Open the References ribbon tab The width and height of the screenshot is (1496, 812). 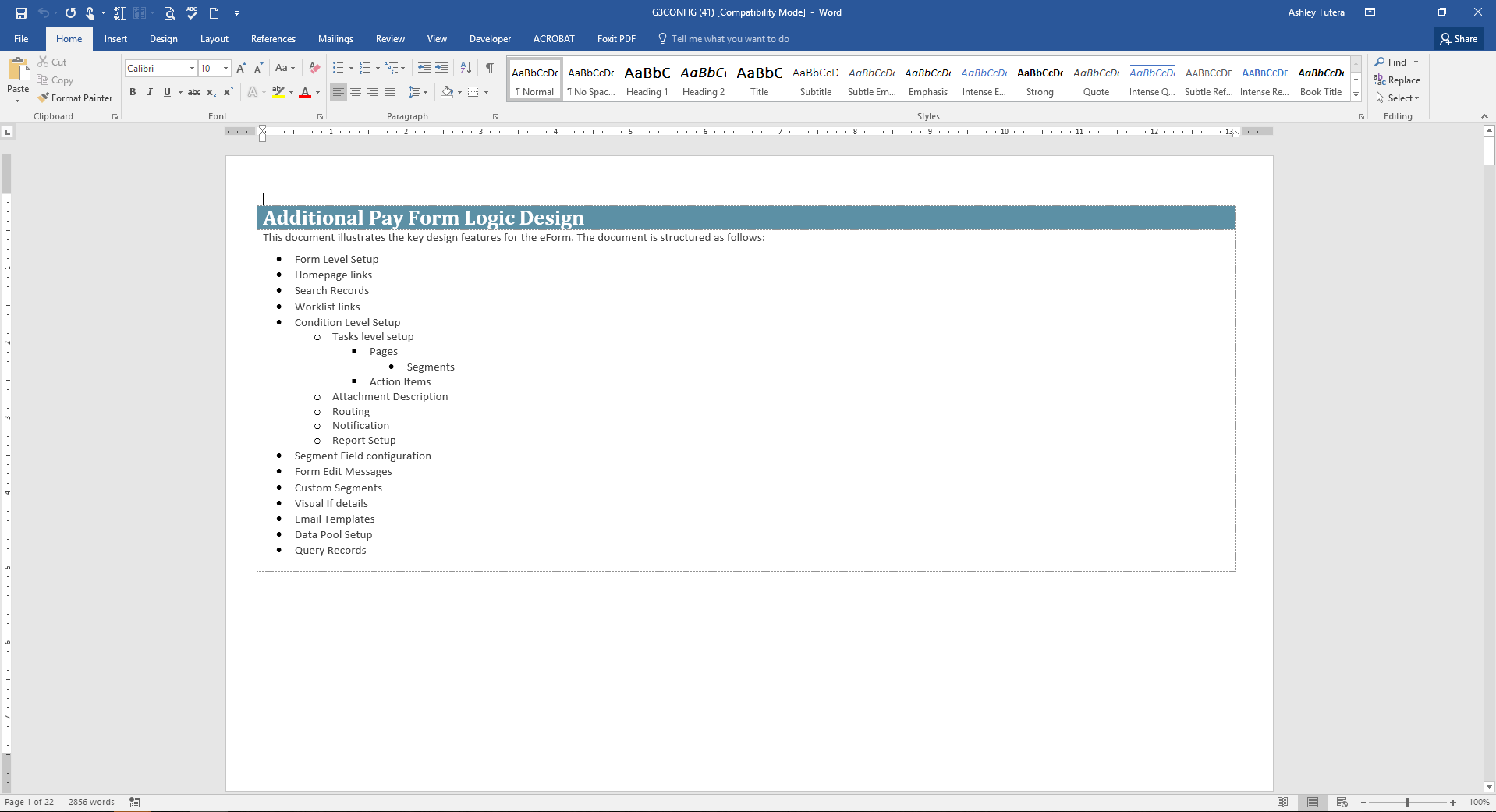(273, 39)
